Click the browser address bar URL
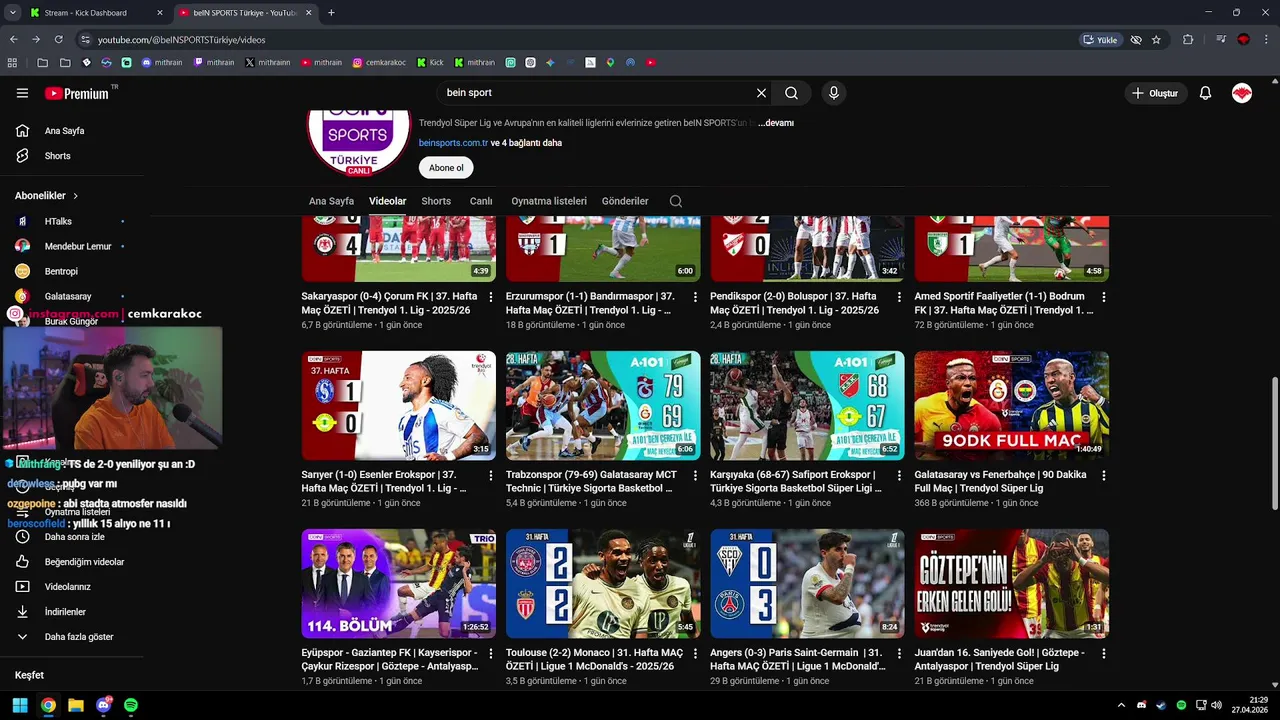This screenshot has height=720, width=1280. pyautogui.click(x=182, y=40)
